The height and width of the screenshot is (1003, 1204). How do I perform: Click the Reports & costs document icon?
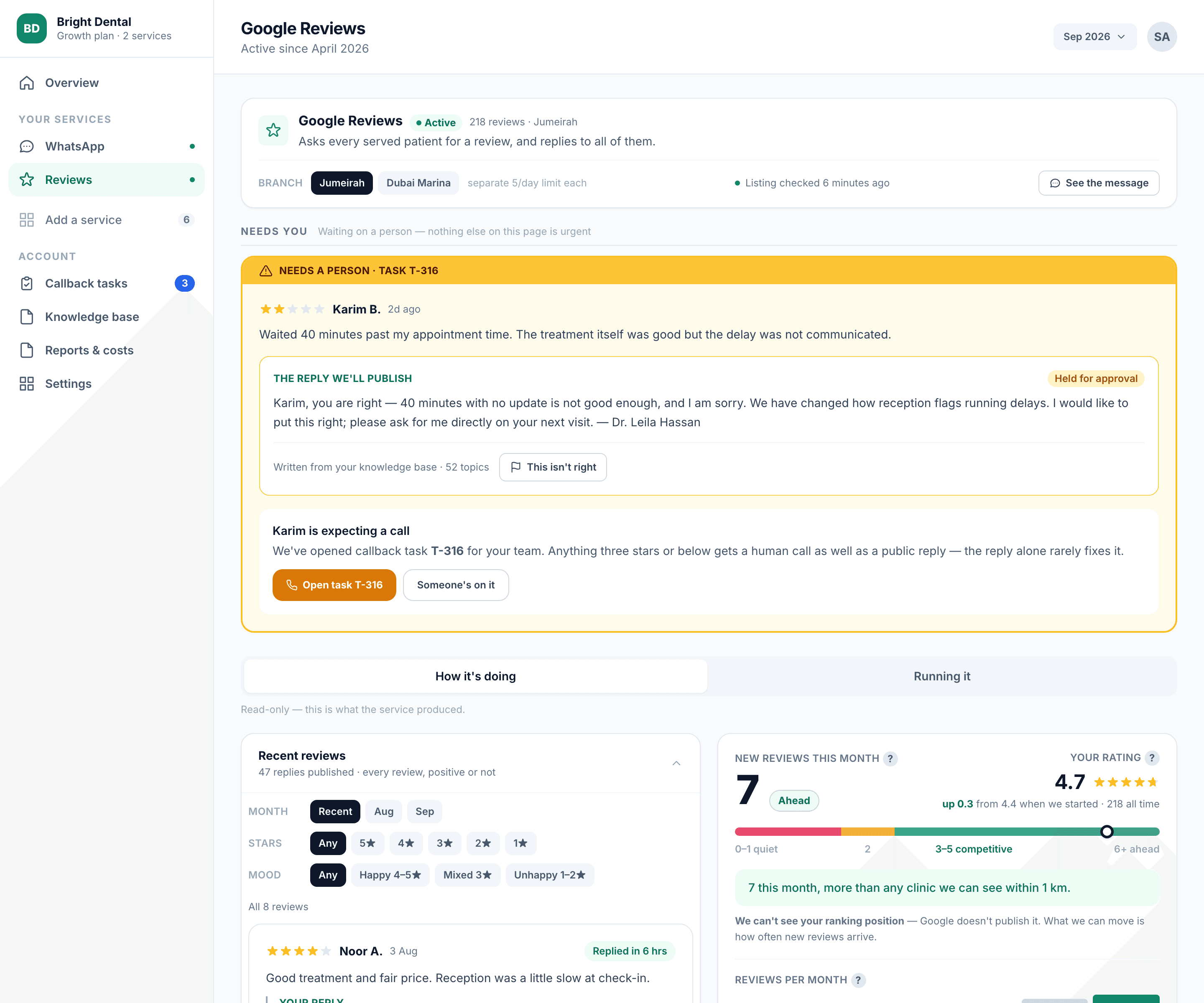point(27,350)
